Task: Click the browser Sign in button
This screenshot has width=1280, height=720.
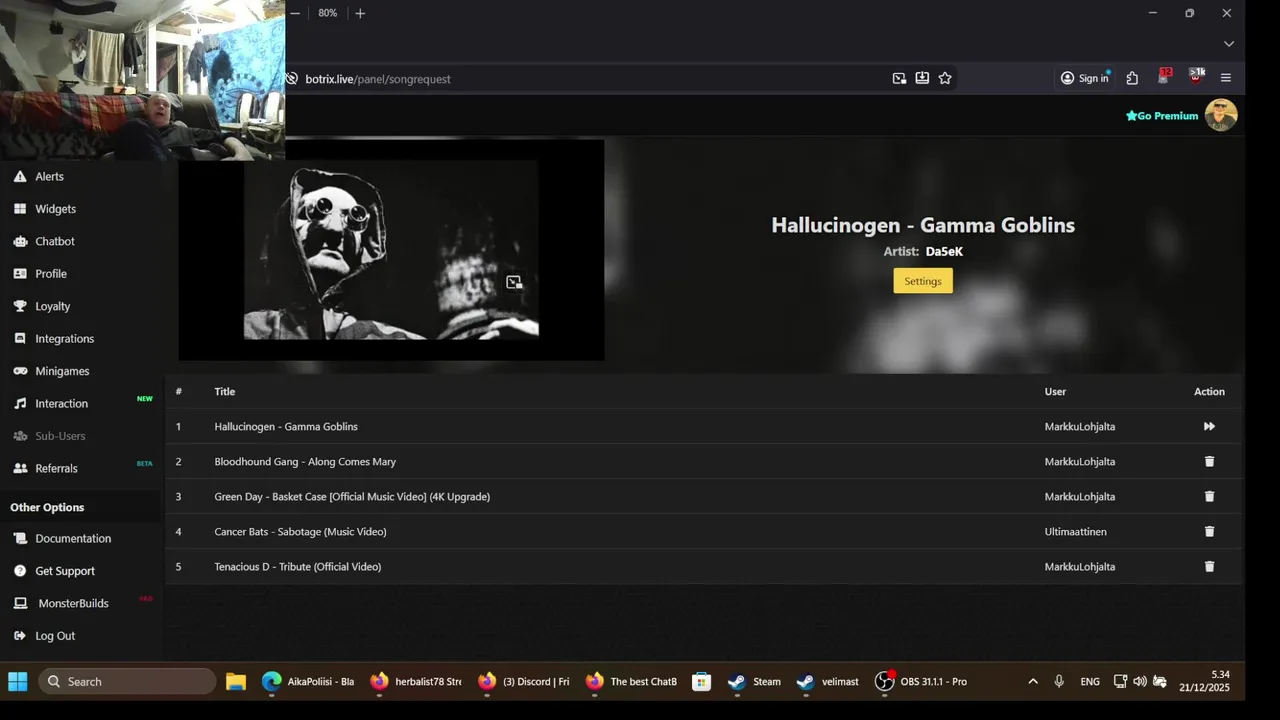Action: [1084, 78]
